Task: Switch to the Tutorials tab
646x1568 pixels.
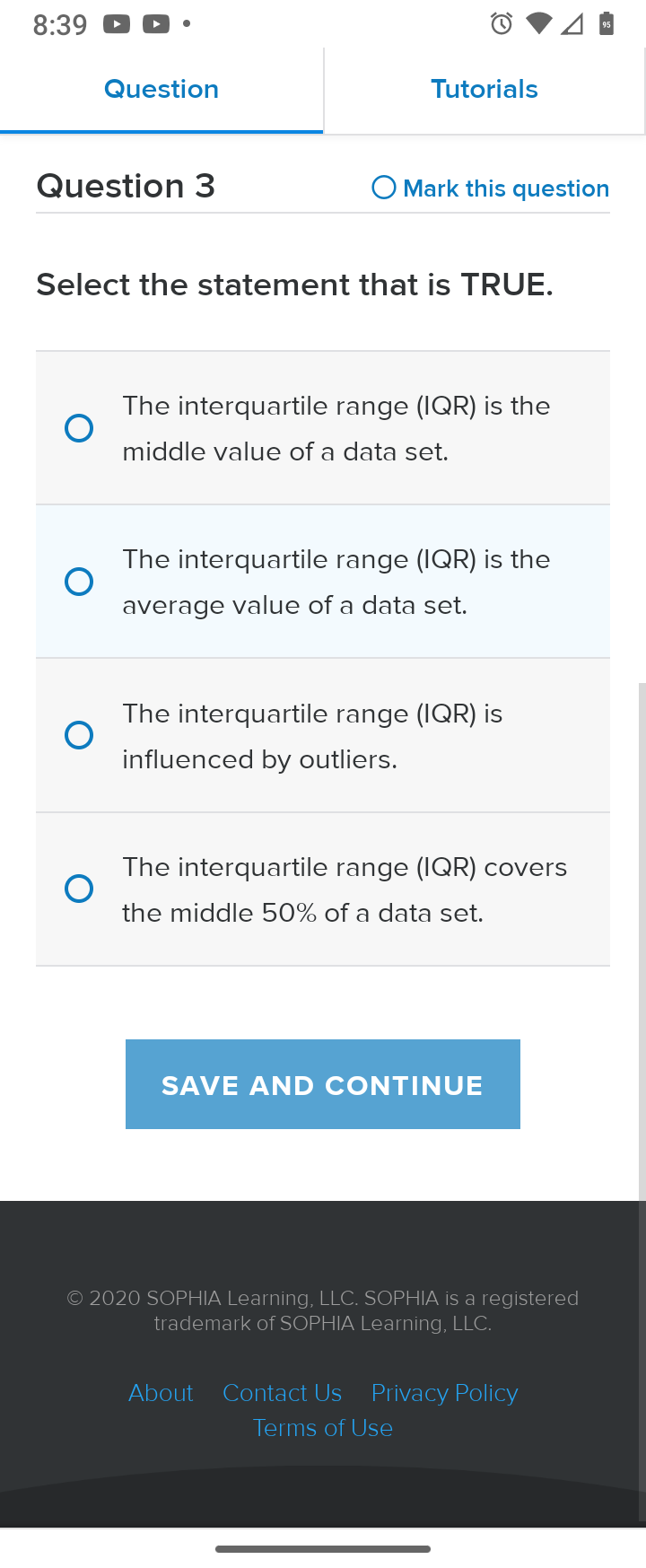Action: point(484,90)
